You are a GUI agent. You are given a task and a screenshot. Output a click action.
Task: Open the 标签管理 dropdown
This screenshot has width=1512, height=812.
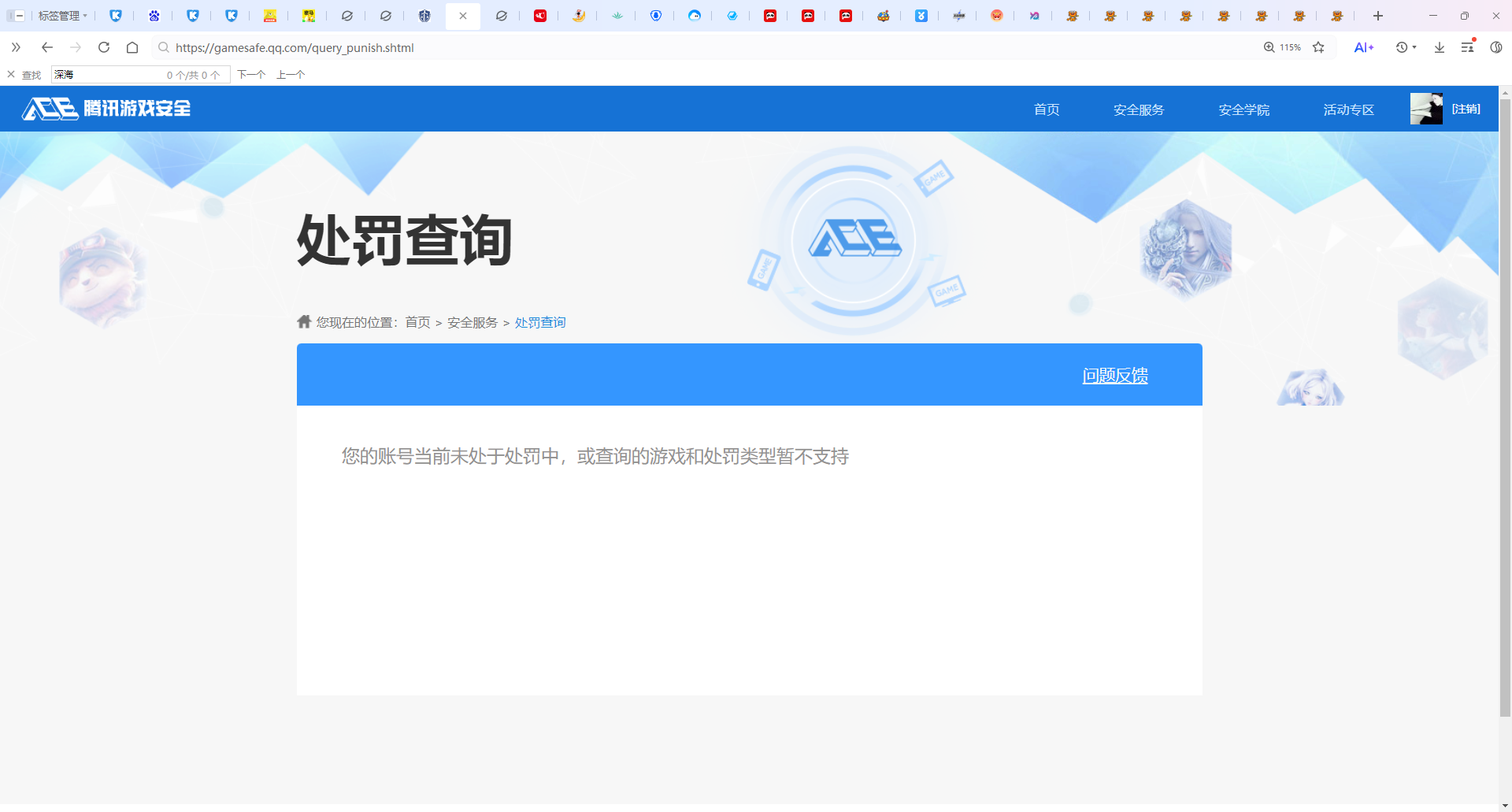click(x=61, y=16)
